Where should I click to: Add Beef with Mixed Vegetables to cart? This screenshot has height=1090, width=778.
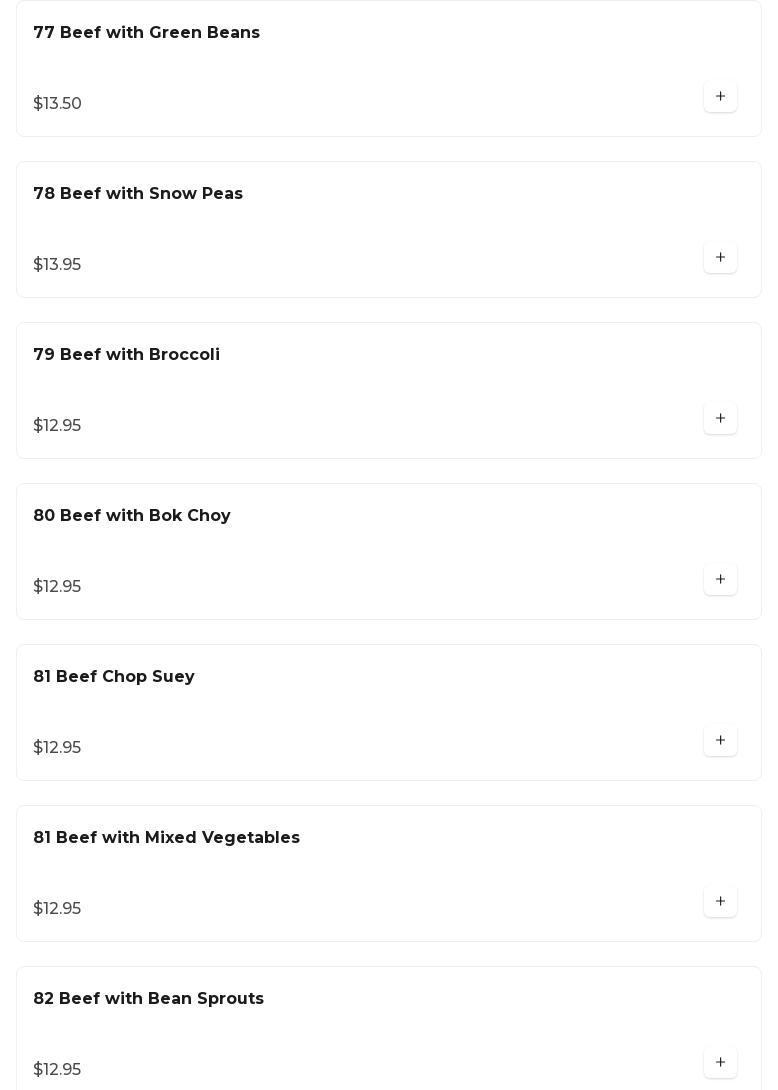point(720,902)
